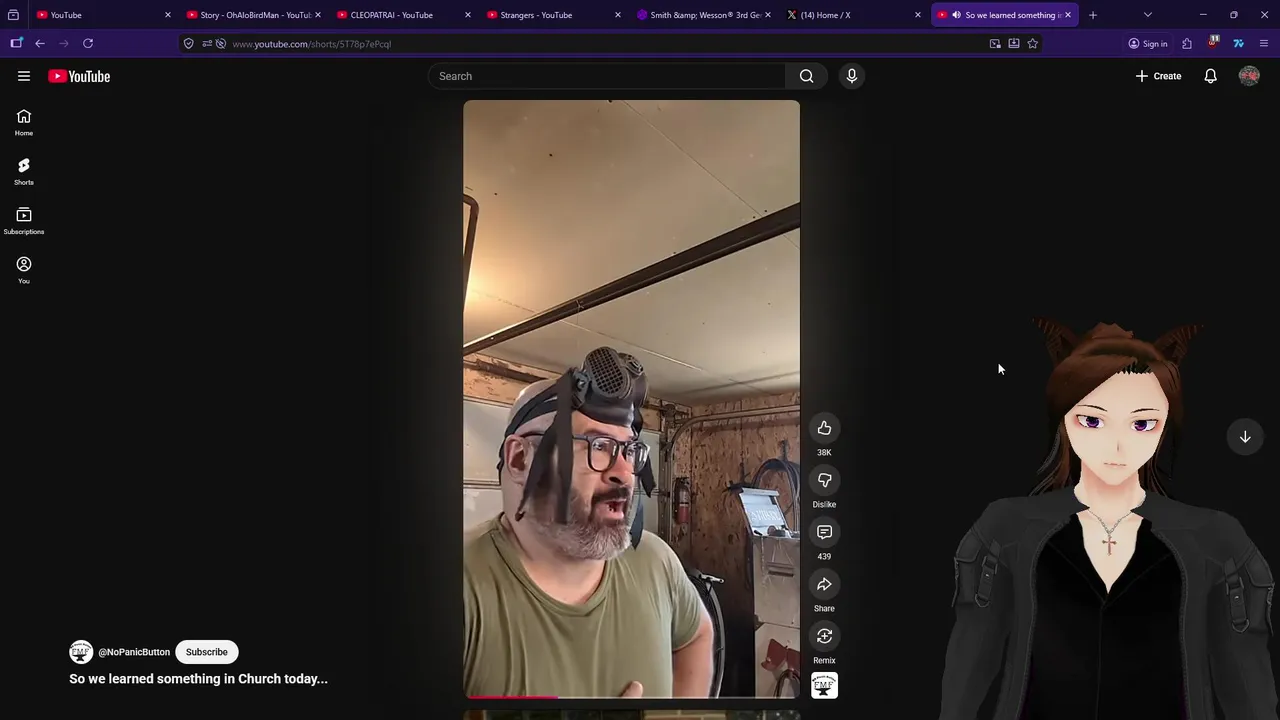Open the YouTube guide hamburger menu
This screenshot has height=720, width=1280.
24,76
